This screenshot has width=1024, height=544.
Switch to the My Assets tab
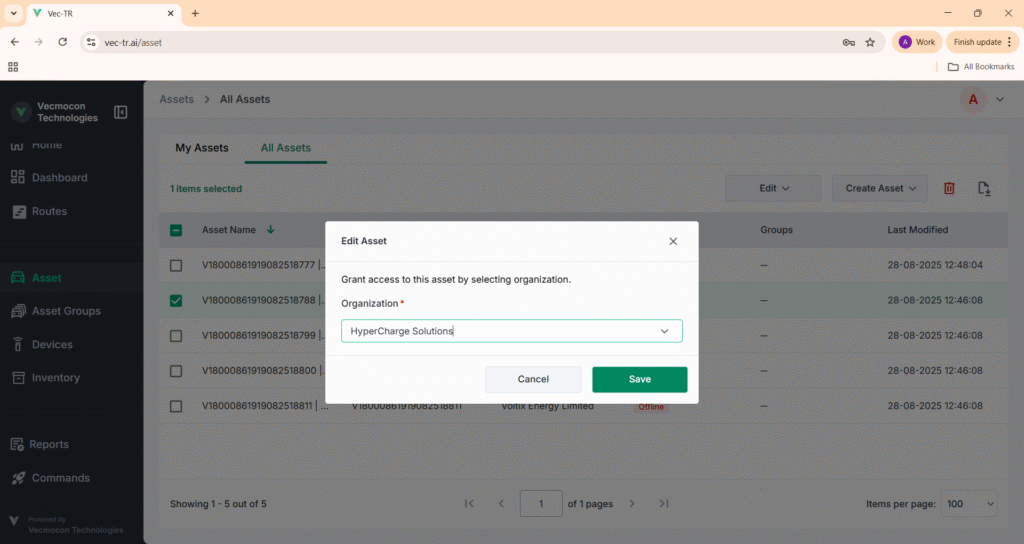pos(202,148)
